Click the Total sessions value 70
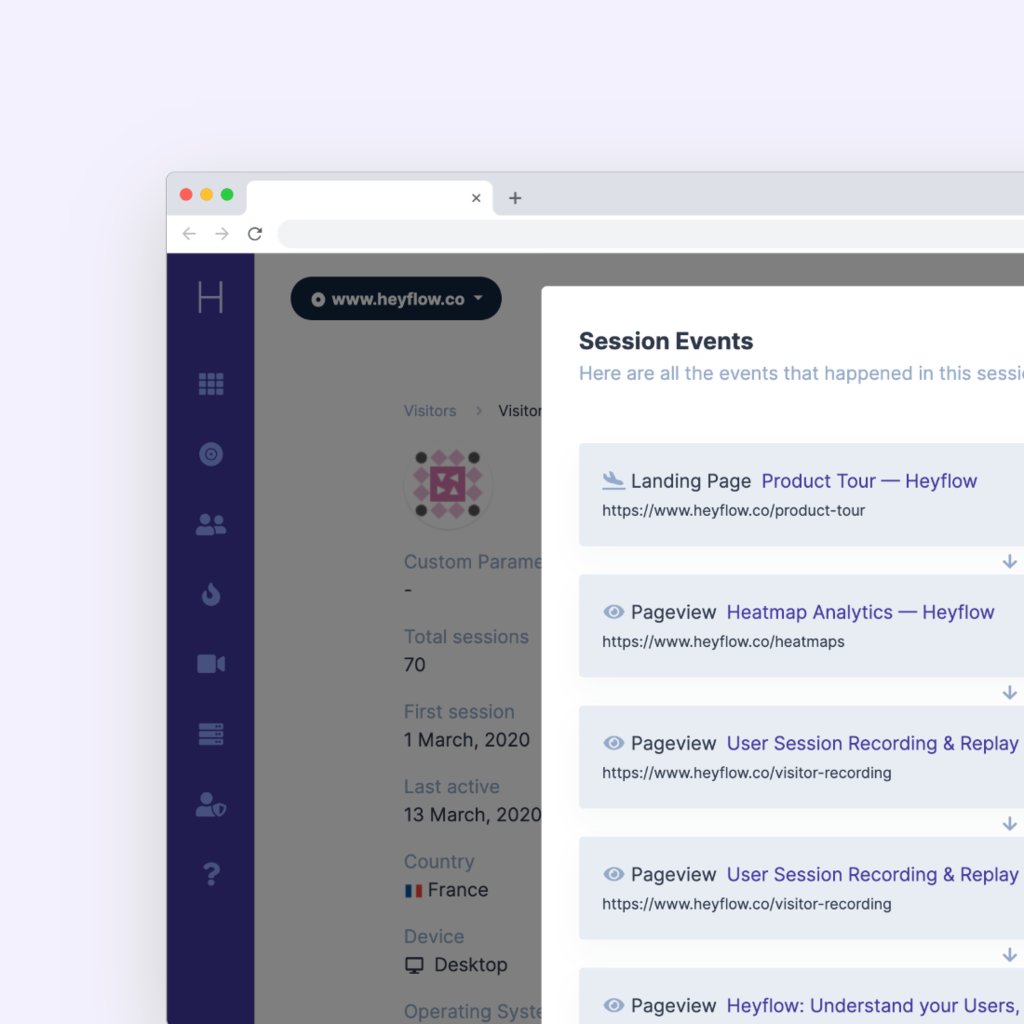Image resolution: width=1024 pixels, height=1024 pixels. [x=415, y=665]
